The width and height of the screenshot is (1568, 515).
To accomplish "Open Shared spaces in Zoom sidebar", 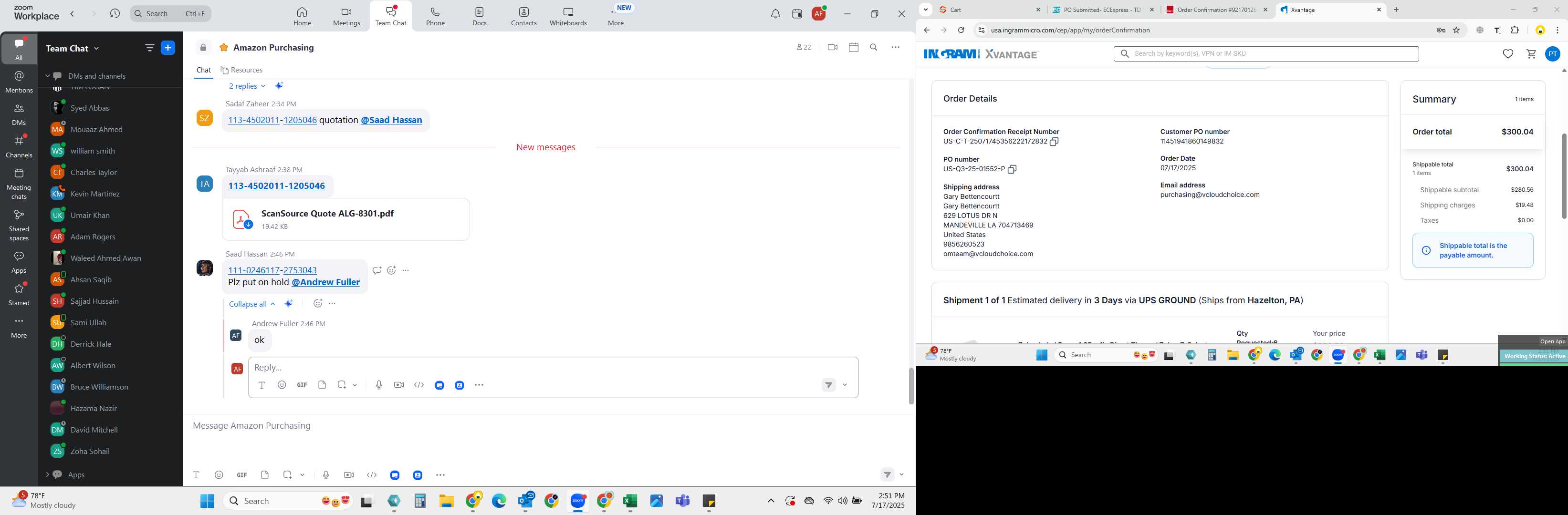I will click(x=19, y=225).
